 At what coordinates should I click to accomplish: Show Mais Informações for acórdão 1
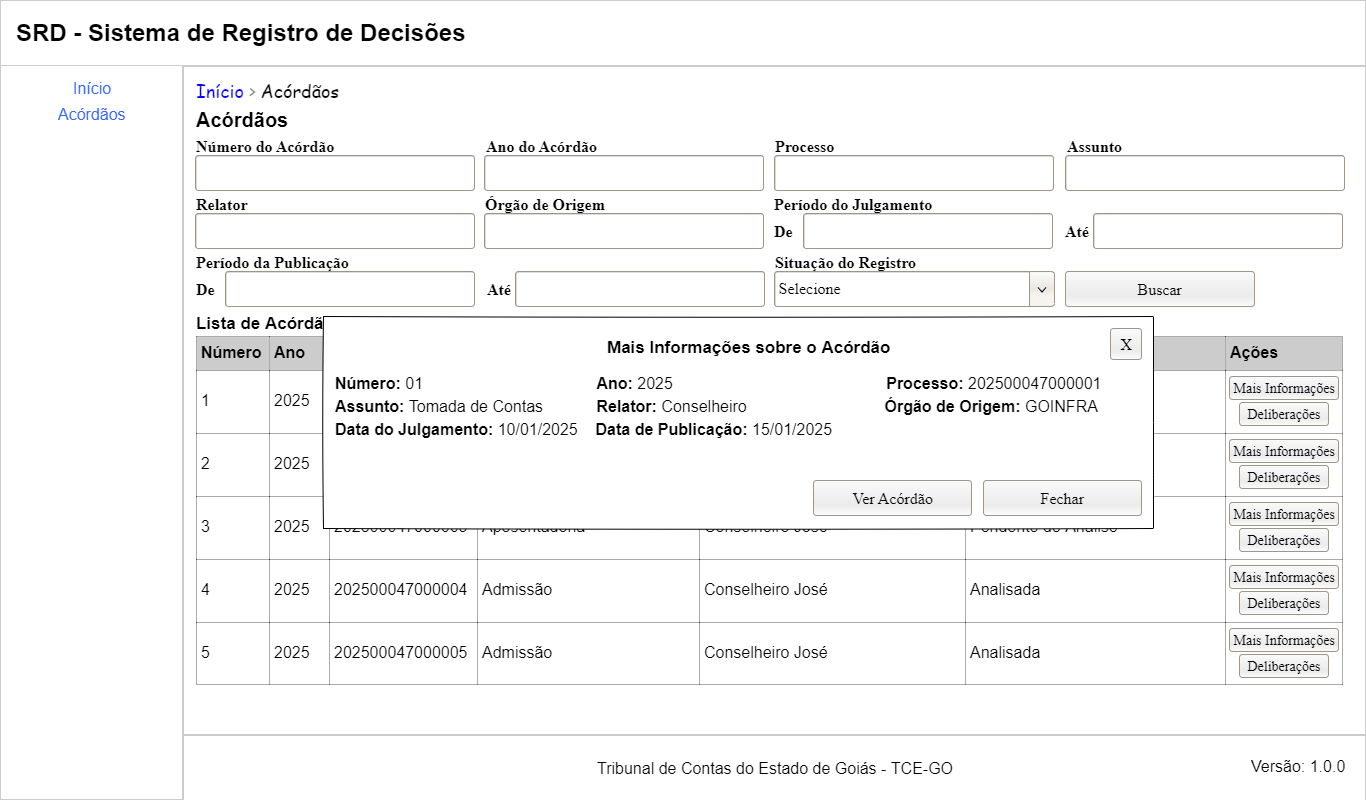pyautogui.click(x=1283, y=388)
